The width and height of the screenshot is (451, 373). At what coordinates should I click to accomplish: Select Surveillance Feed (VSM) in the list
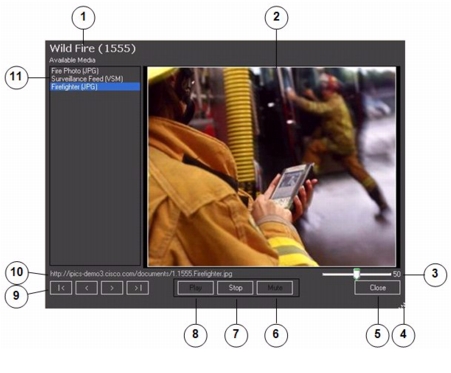(87, 79)
